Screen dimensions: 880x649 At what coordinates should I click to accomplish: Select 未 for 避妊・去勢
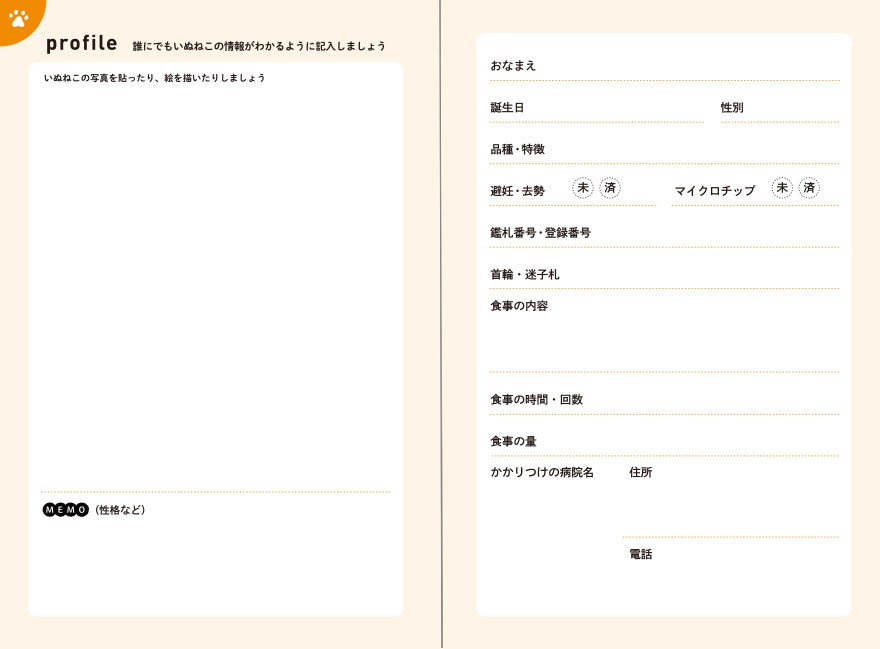tap(583, 187)
